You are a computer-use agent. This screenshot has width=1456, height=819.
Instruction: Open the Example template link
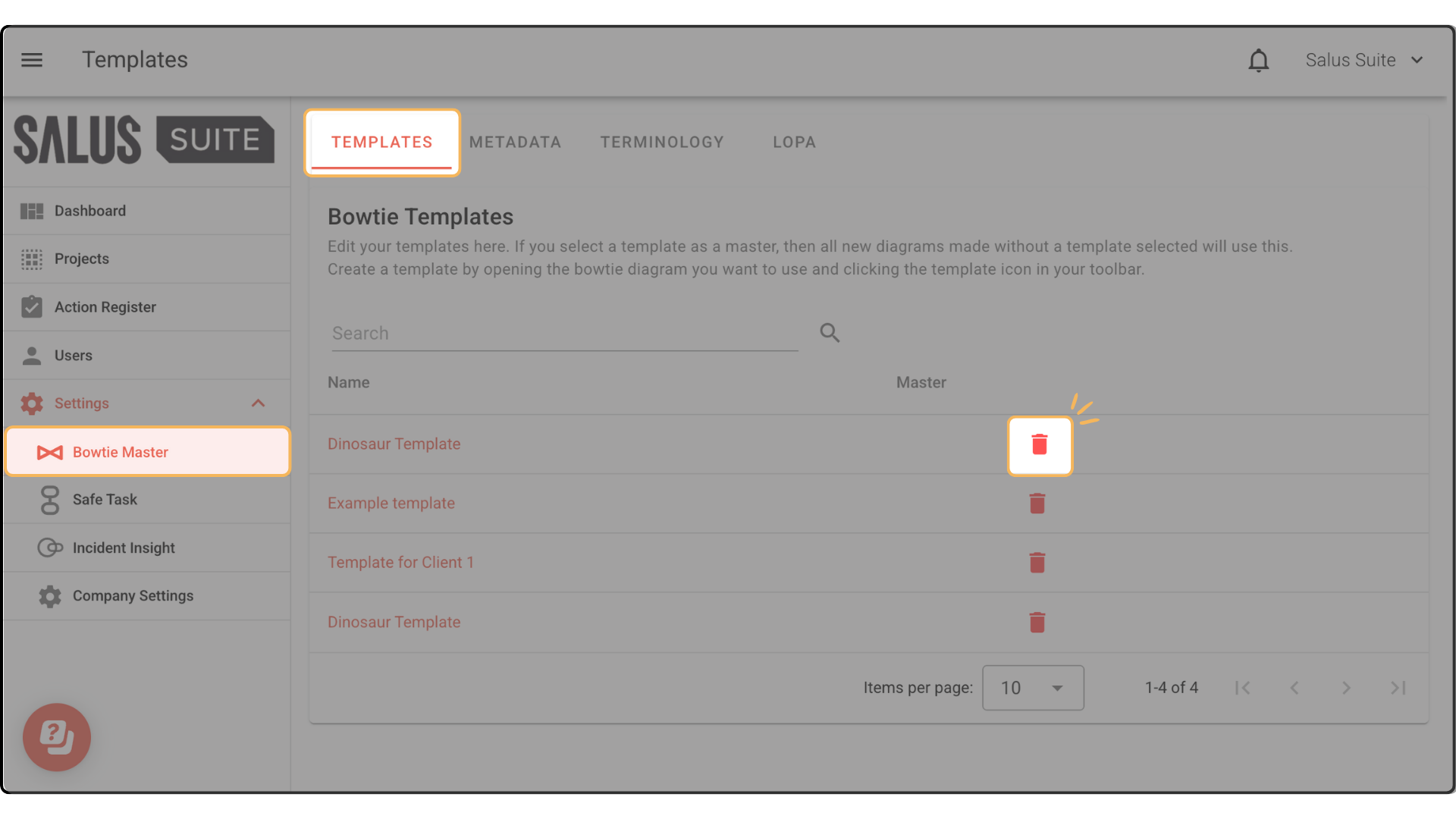tap(391, 504)
